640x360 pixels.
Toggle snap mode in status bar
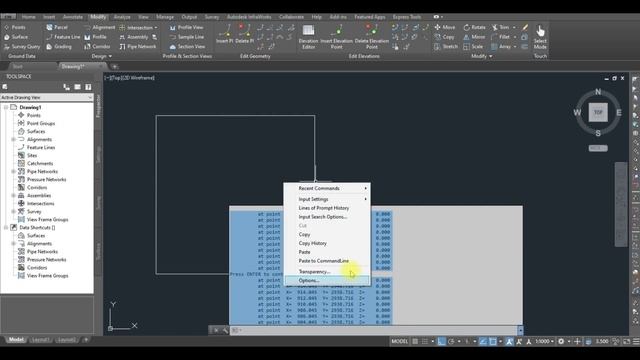point(425,342)
